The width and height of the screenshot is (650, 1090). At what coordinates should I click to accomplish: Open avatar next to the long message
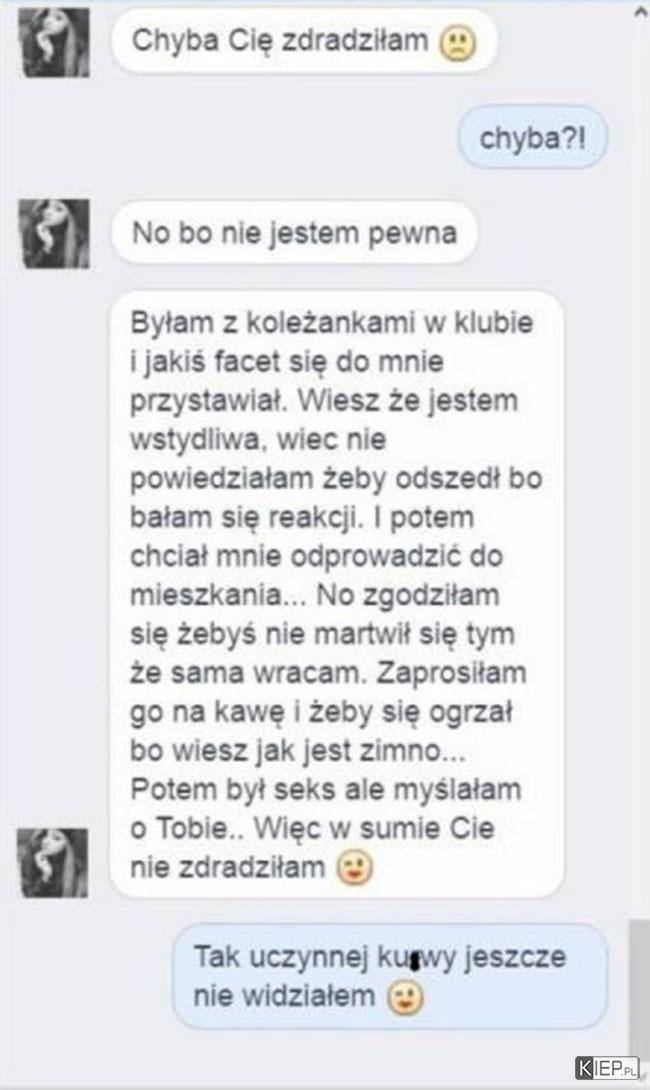54,863
